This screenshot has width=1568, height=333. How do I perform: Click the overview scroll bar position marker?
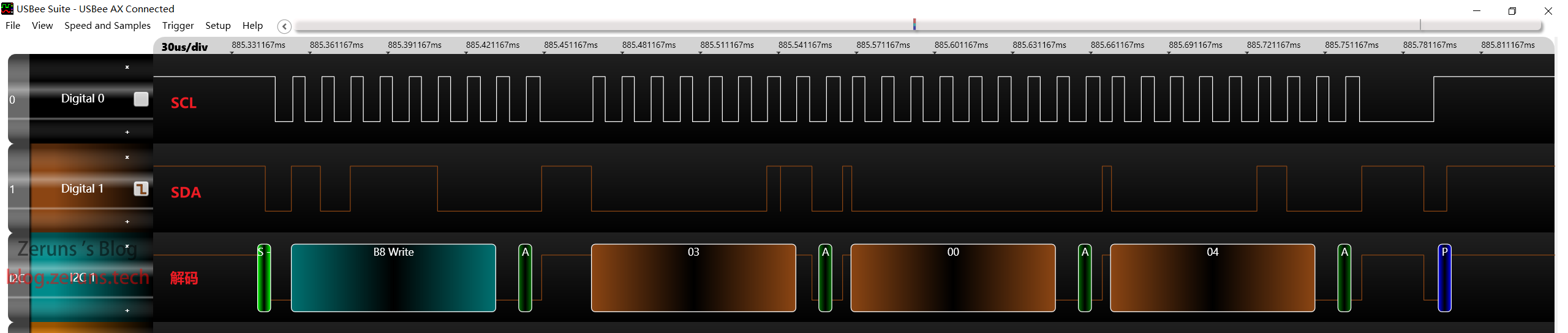[x=914, y=25]
